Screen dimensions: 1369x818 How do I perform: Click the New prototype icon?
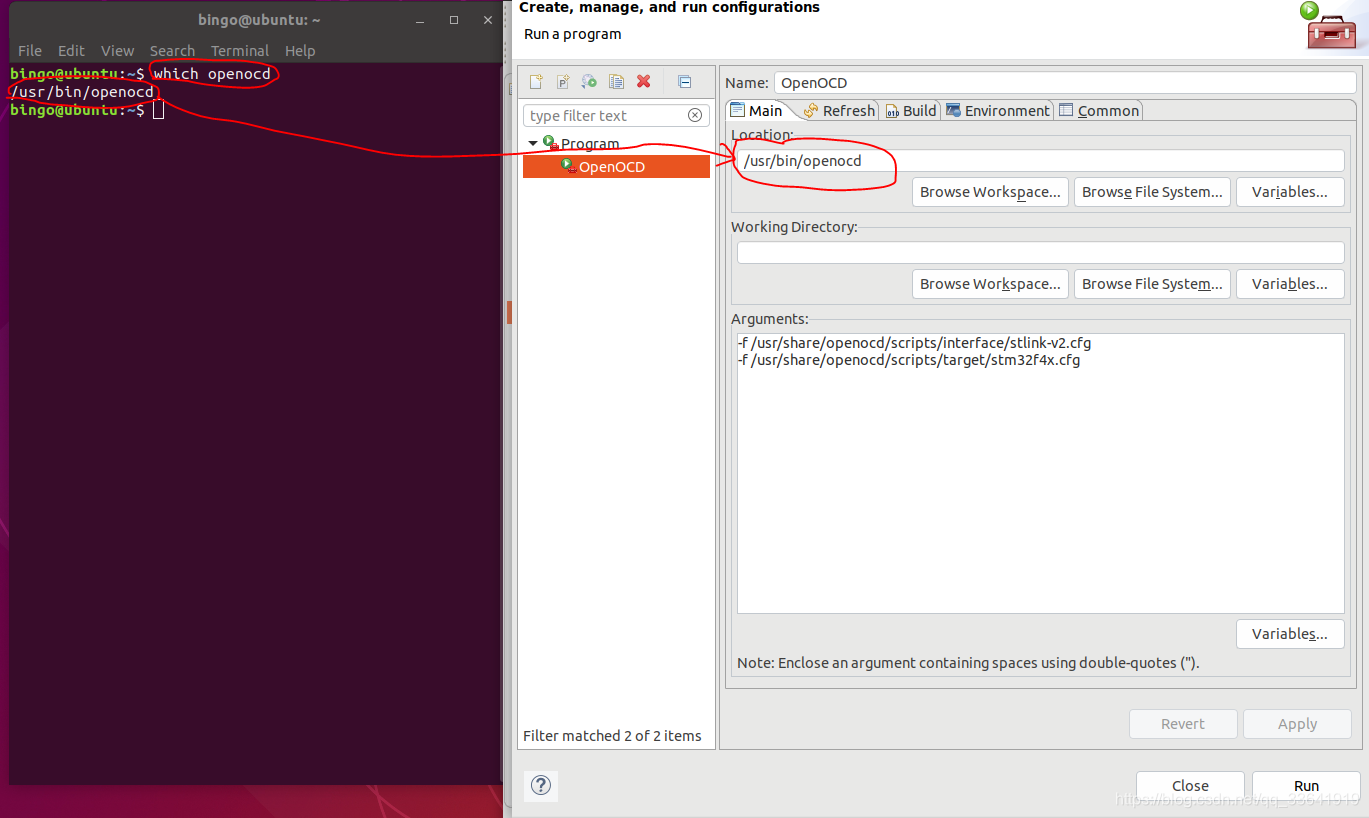click(x=563, y=82)
